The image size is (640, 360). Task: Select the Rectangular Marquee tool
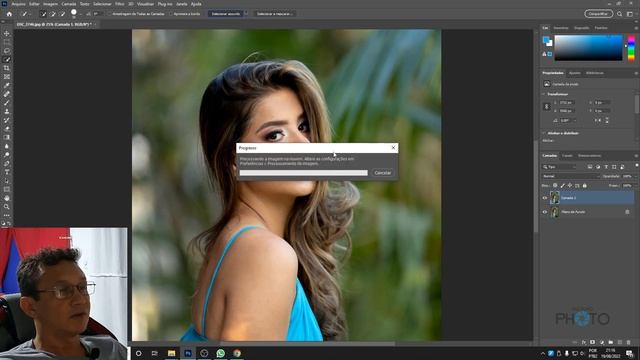tap(7, 42)
